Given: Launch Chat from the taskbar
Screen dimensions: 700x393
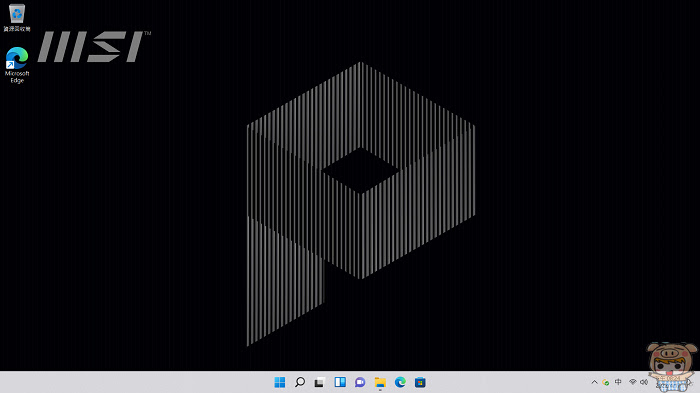Looking at the screenshot, I should pos(360,382).
